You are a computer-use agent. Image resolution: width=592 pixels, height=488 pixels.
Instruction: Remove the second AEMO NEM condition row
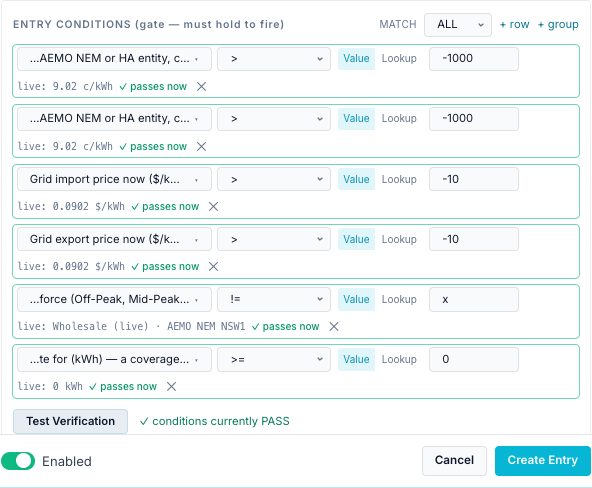pyautogui.click(x=201, y=146)
